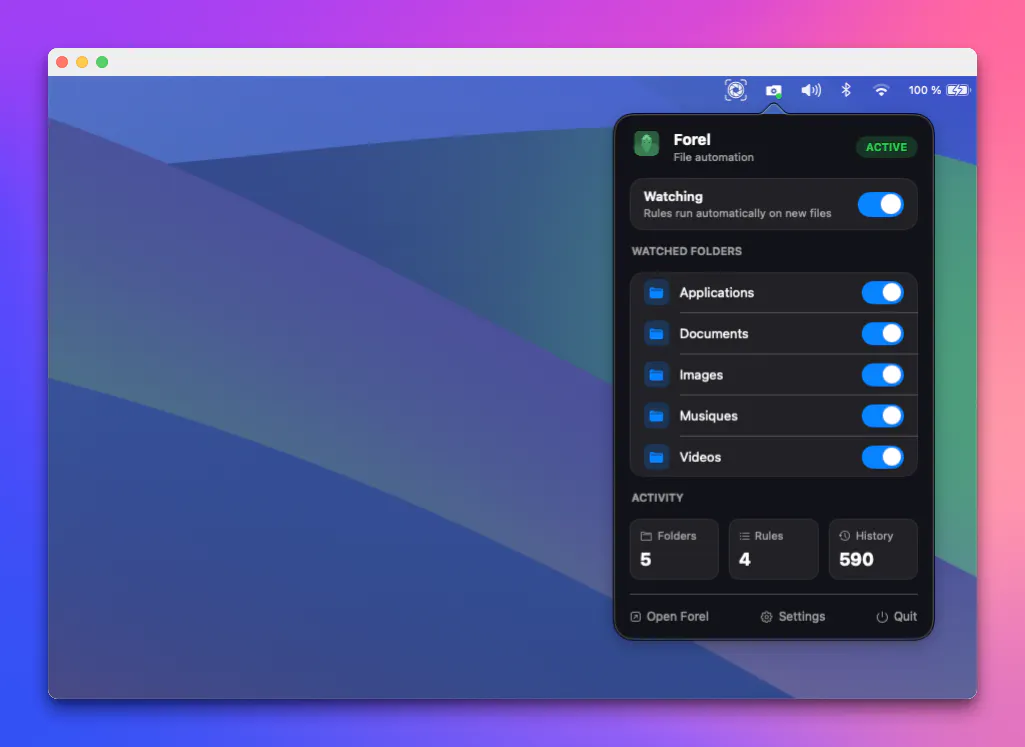Image resolution: width=1025 pixels, height=747 pixels.
Task: Open the volume menu bar icon
Action: pyautogui.click(x=811, y=90)
